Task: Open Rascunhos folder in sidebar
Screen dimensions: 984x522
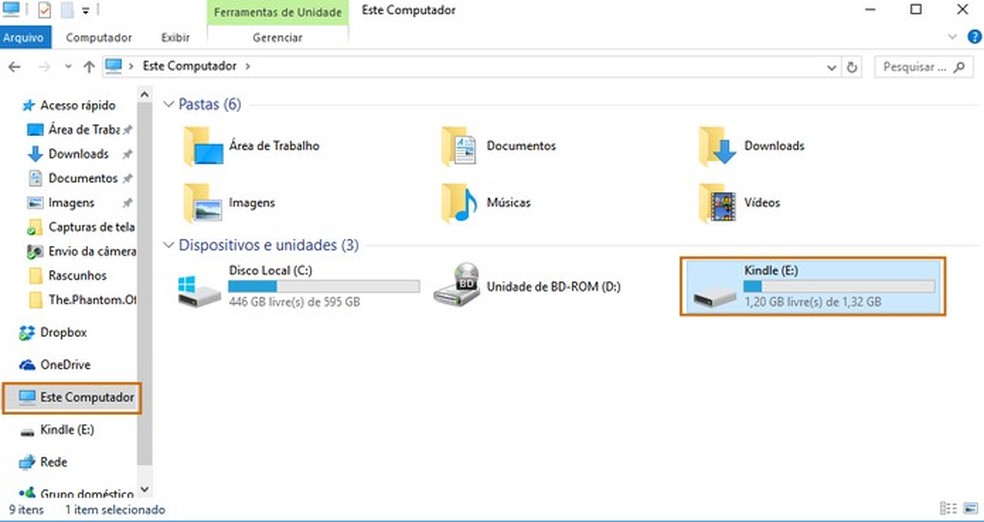Action: pos(68,275)
